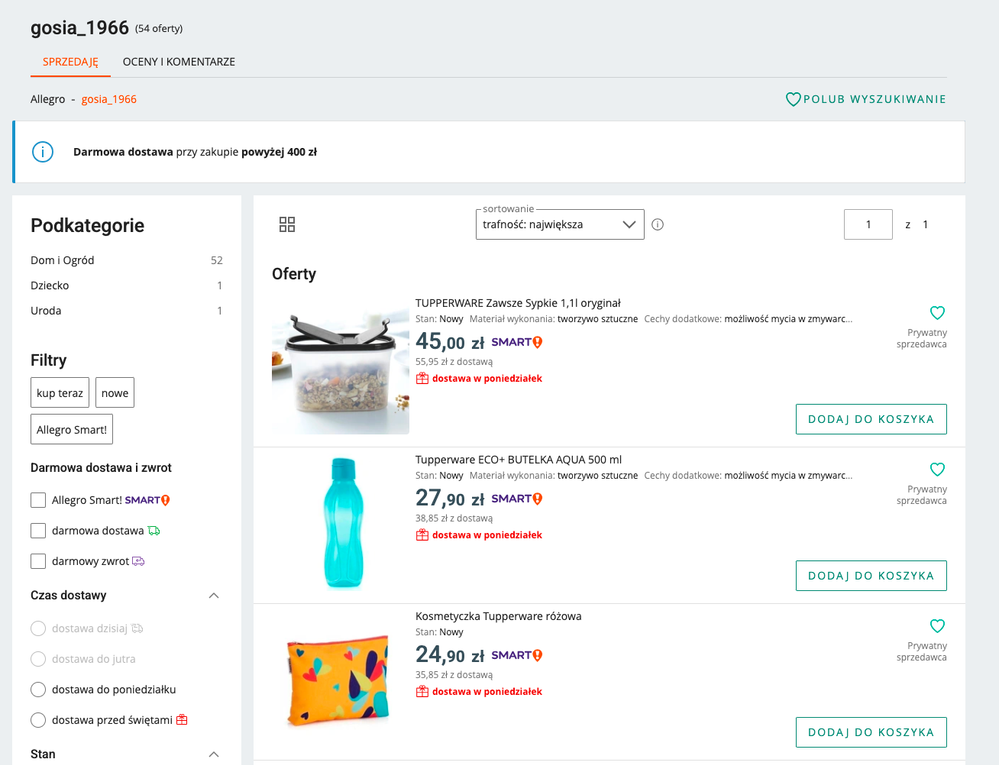Check the darmowa dostawa checkbox

pyautogui.click(x=38, y=531)
